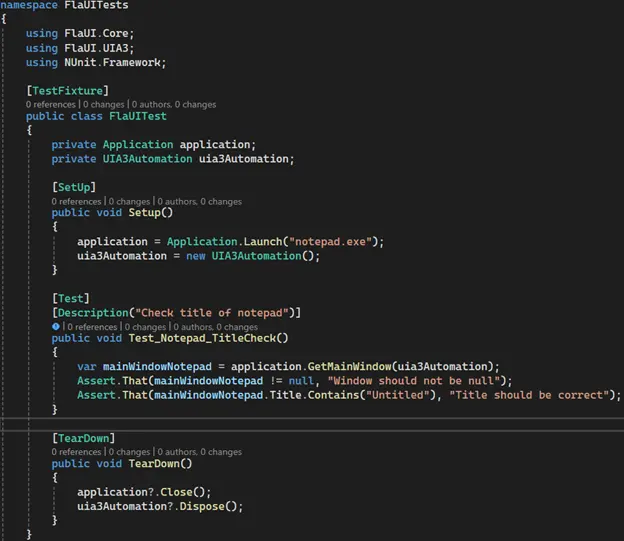This screenshot has width=624, height=541.
Task: Click 'FlaUI.UIA3' in the using directive
Action: (x=96, y=48)
